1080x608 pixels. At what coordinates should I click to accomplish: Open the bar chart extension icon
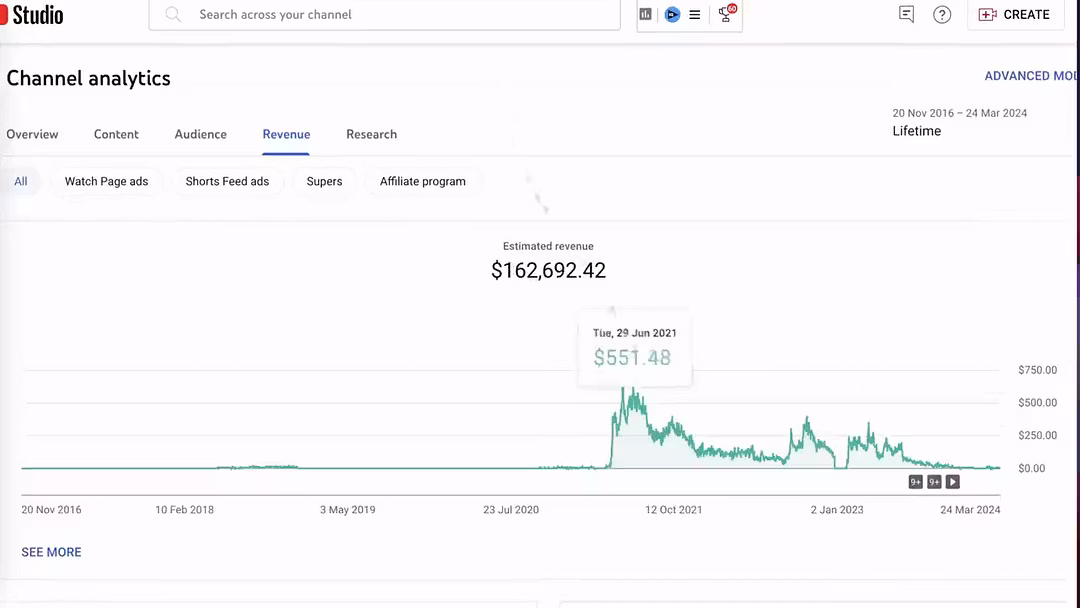click(x=646, y=15)
